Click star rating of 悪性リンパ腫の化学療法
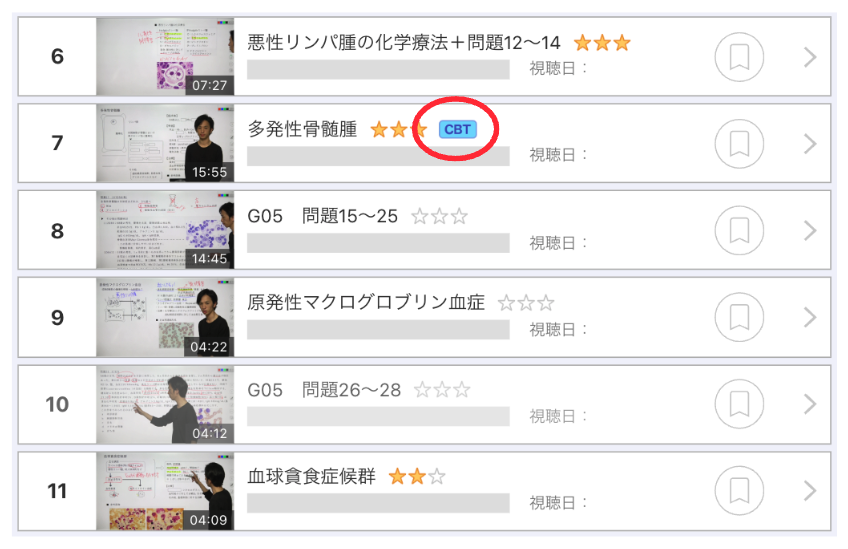Image resolution: width=848 pixels, height=549 pixels. tap(602, 42)
